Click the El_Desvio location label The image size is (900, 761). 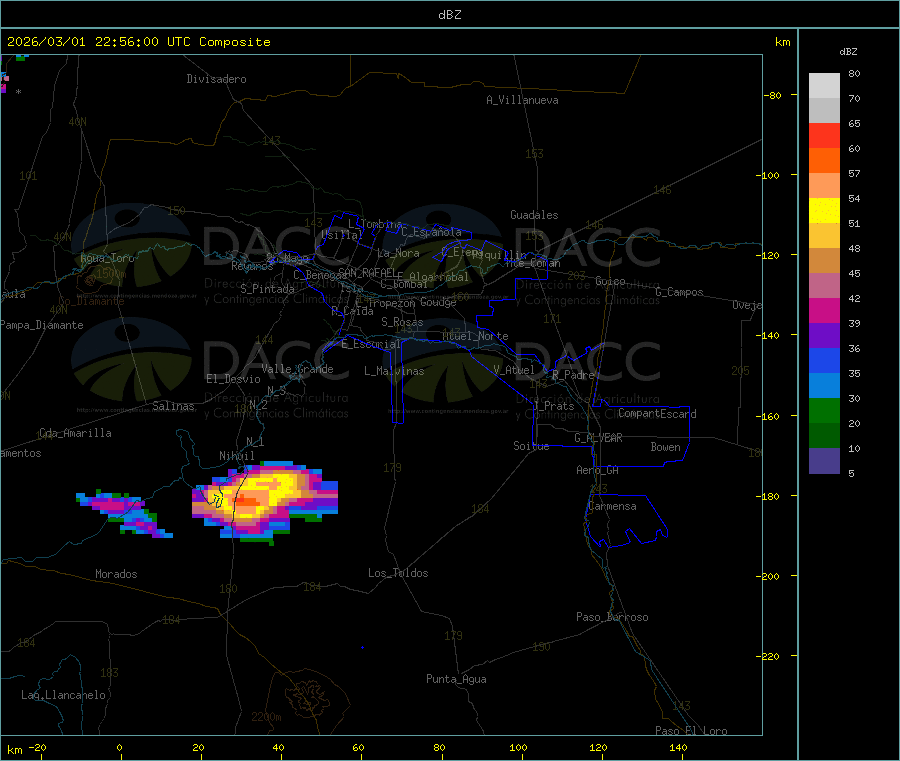pyautogui.click(x=234, y=379)
